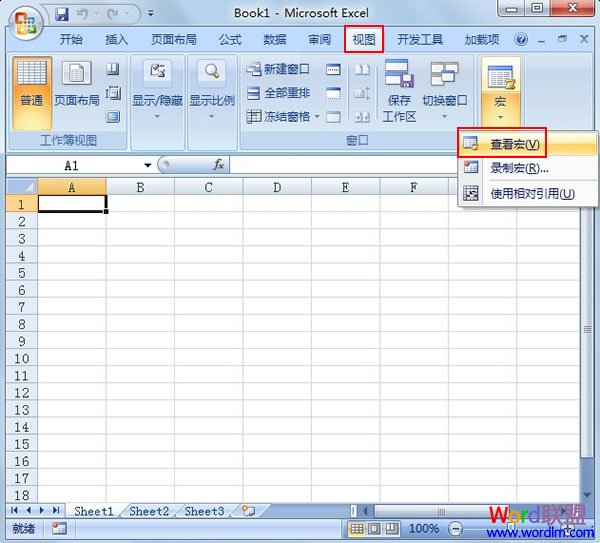Click Full Screen small icon
Viewport: 600px width, 543px height.
[113, 117]
